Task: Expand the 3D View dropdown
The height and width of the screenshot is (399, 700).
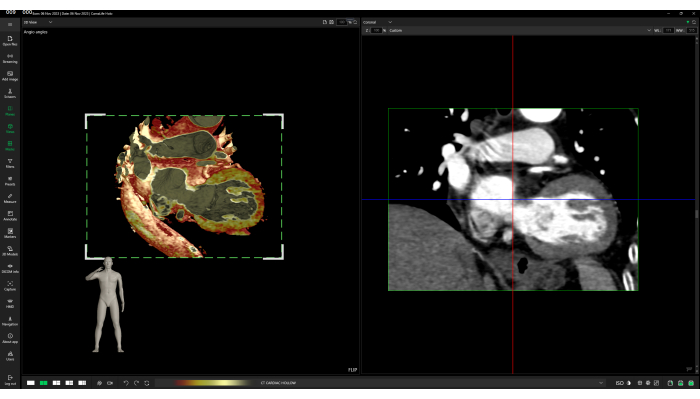Action: (38, 22)
